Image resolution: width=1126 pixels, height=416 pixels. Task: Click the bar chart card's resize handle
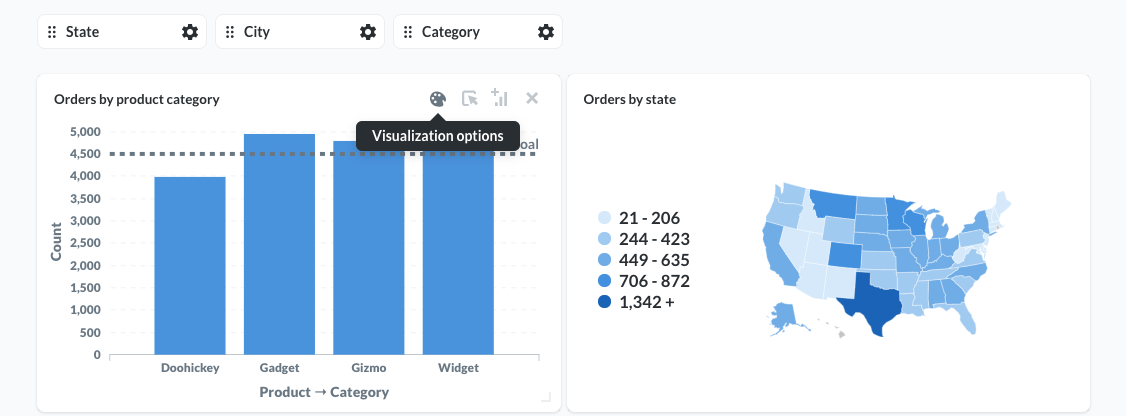tap(545, 397)
